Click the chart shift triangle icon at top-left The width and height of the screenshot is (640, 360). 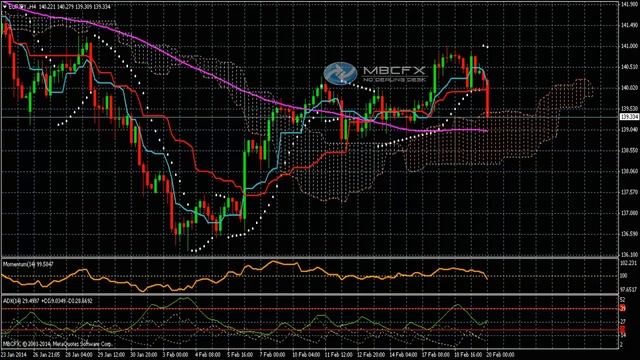click(5, 7)
